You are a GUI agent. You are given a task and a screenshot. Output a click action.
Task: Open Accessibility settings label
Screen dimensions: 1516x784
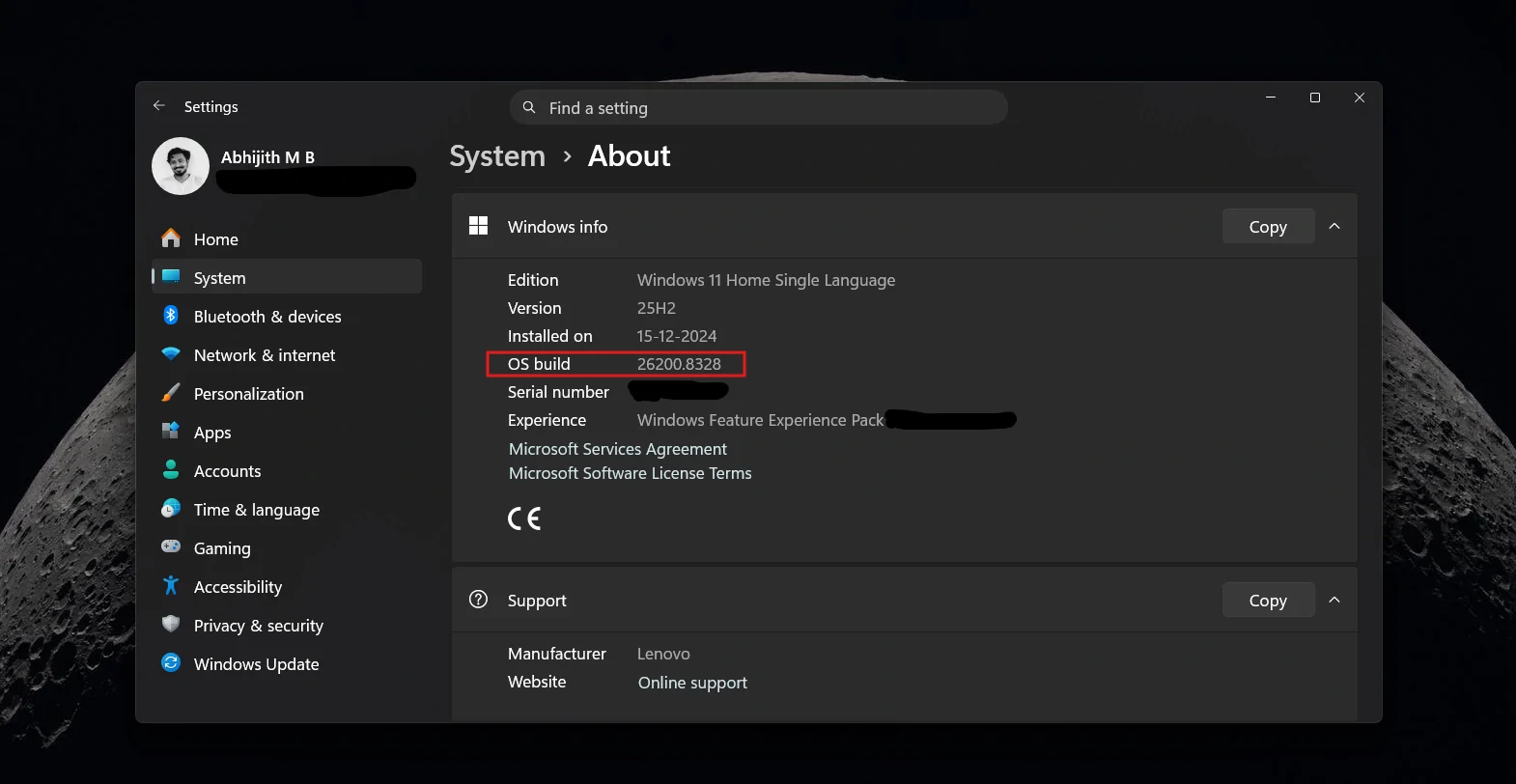coord(238,587)
